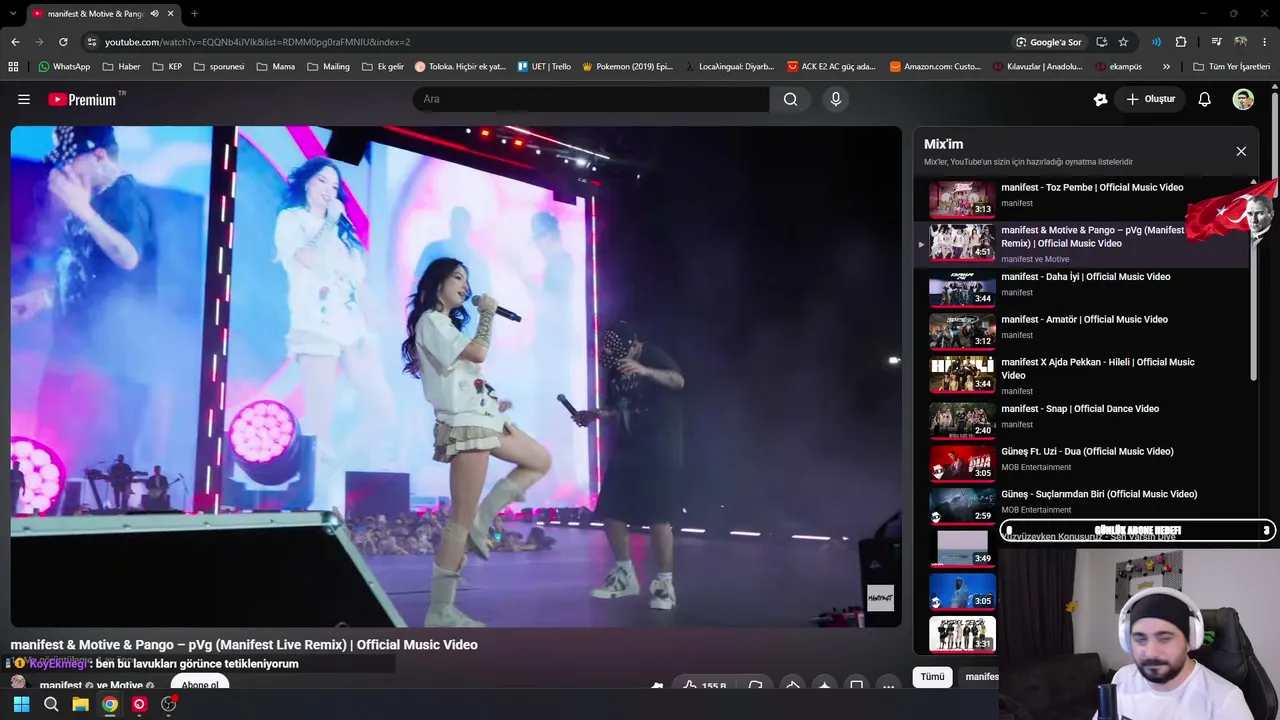Switch to Chrome in the taskbar
The width and height of the screenshot is (1280, 720).
(x=110, y=704)
